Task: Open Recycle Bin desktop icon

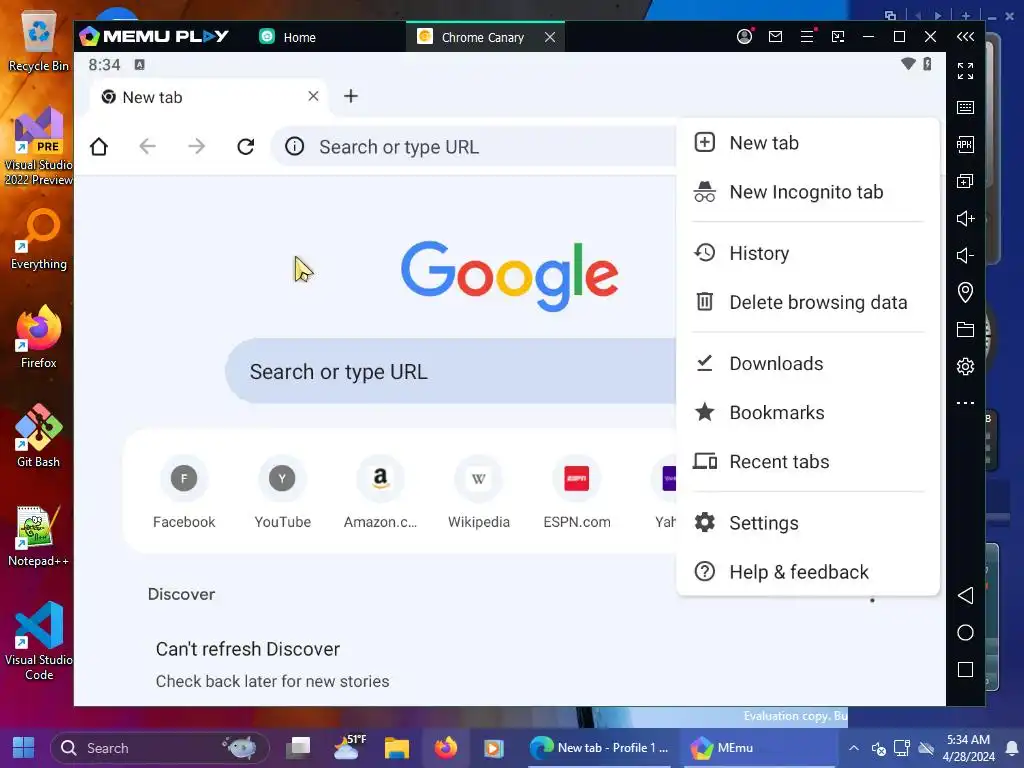Action: (39, 42)
